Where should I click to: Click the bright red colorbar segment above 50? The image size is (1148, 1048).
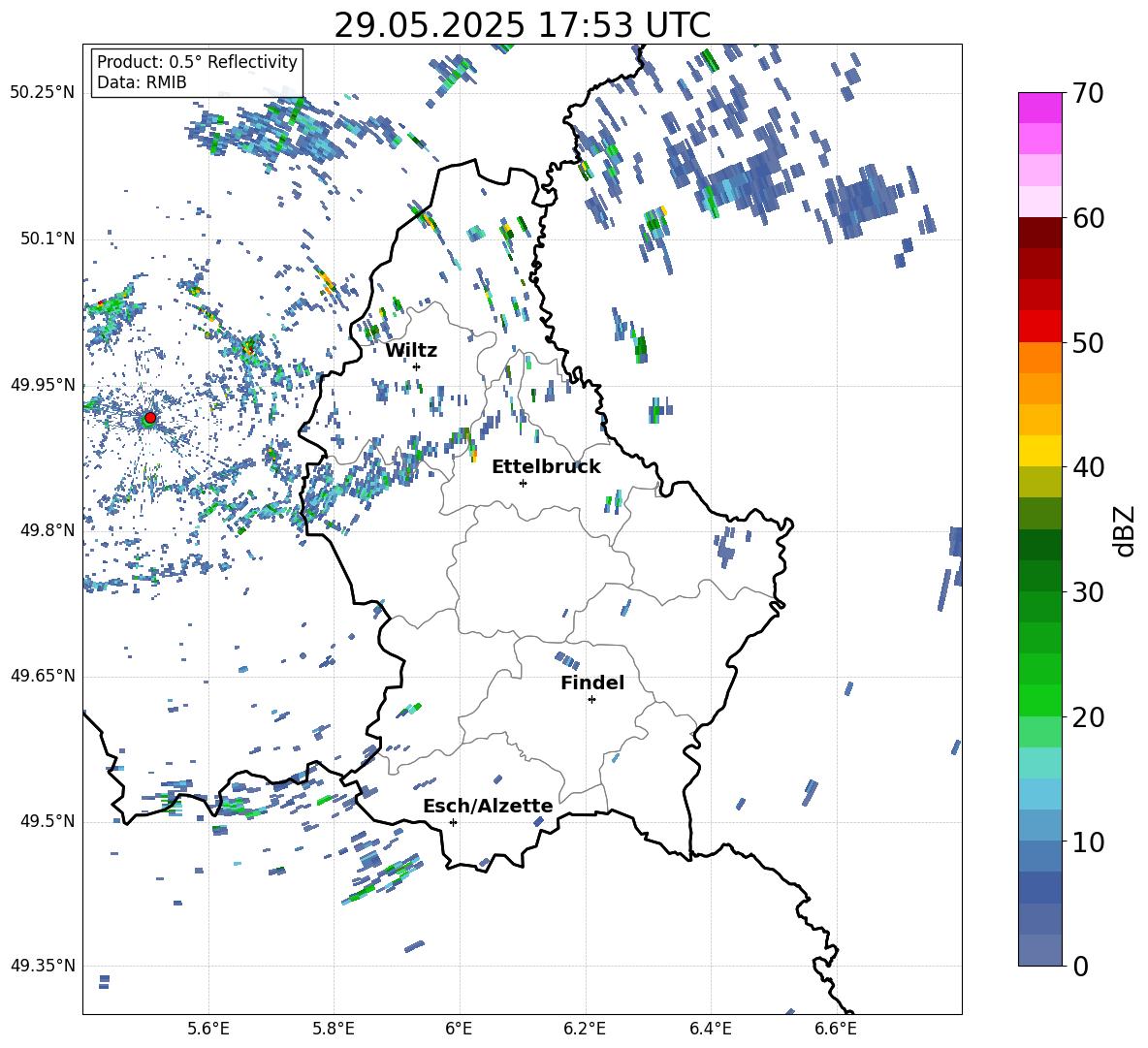click(1039, 327)
